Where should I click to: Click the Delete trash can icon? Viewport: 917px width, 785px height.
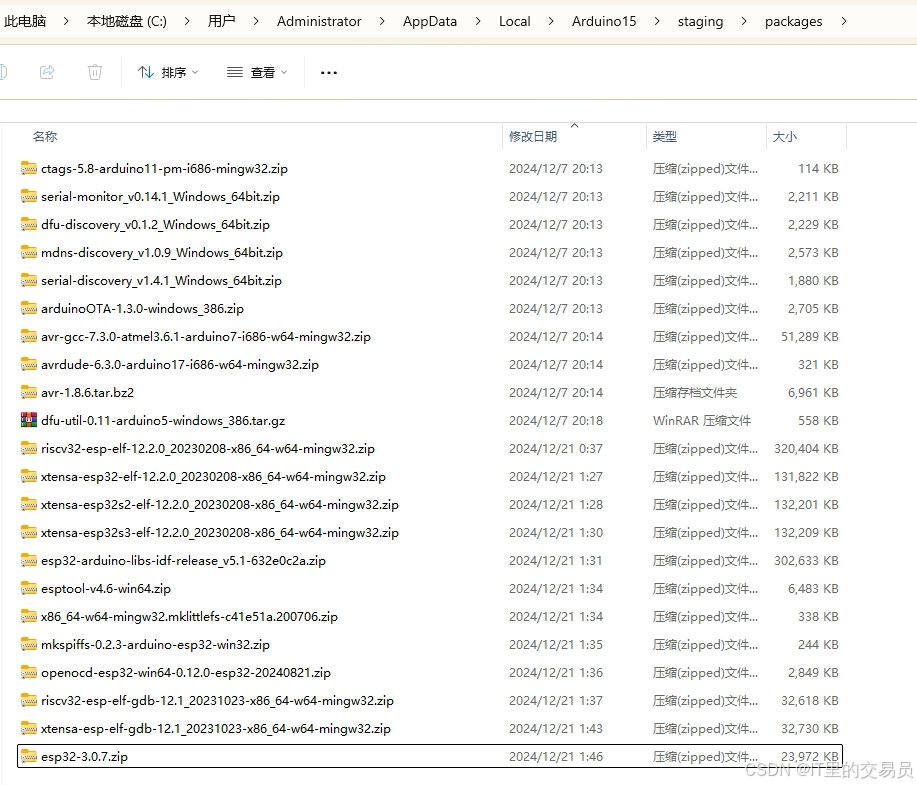tap(95, 72)
